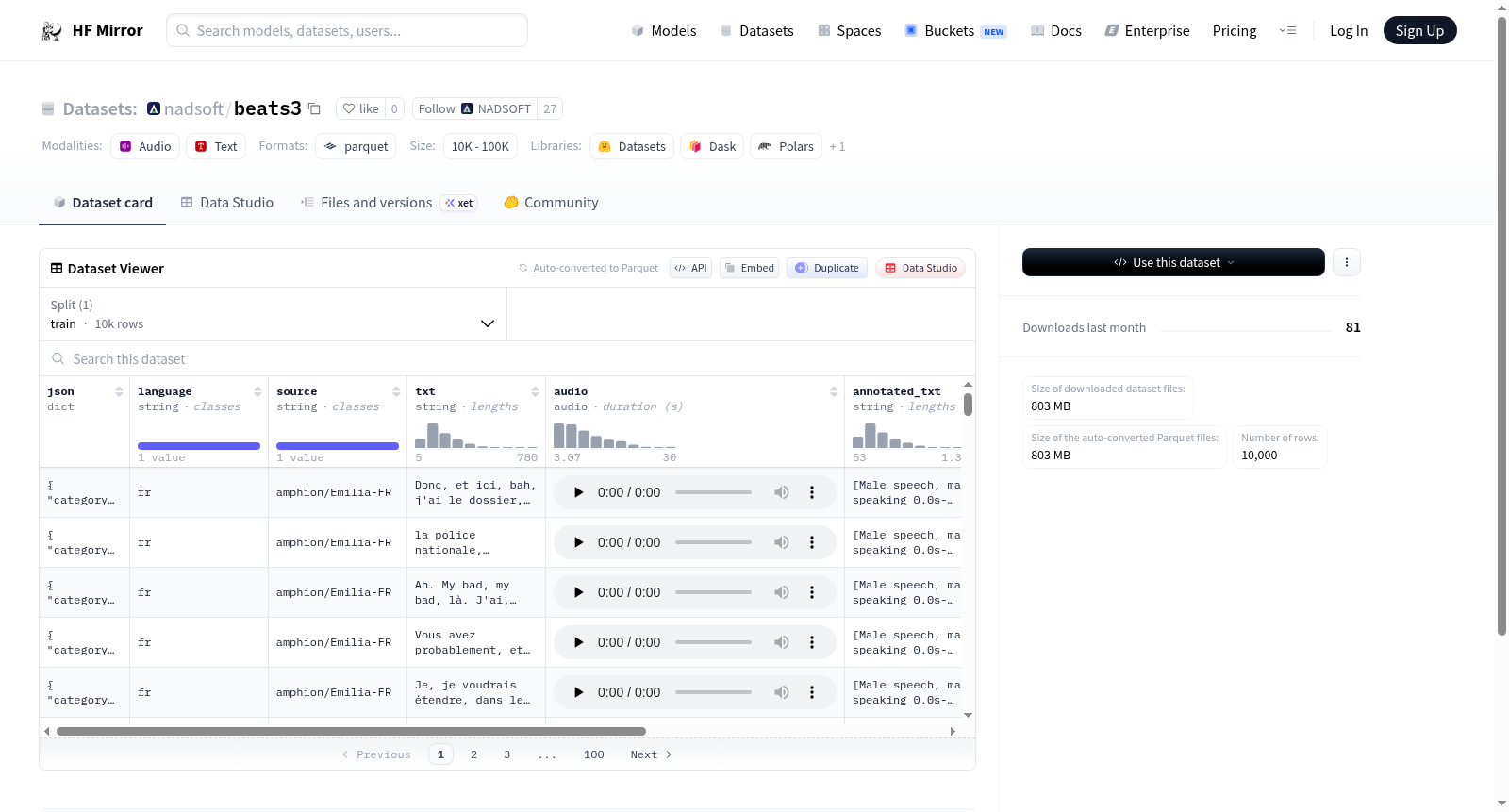Switch to the Dataset card tab
Screen dimensions: 1509x812
pyautogui.click(x=103, y=203)
